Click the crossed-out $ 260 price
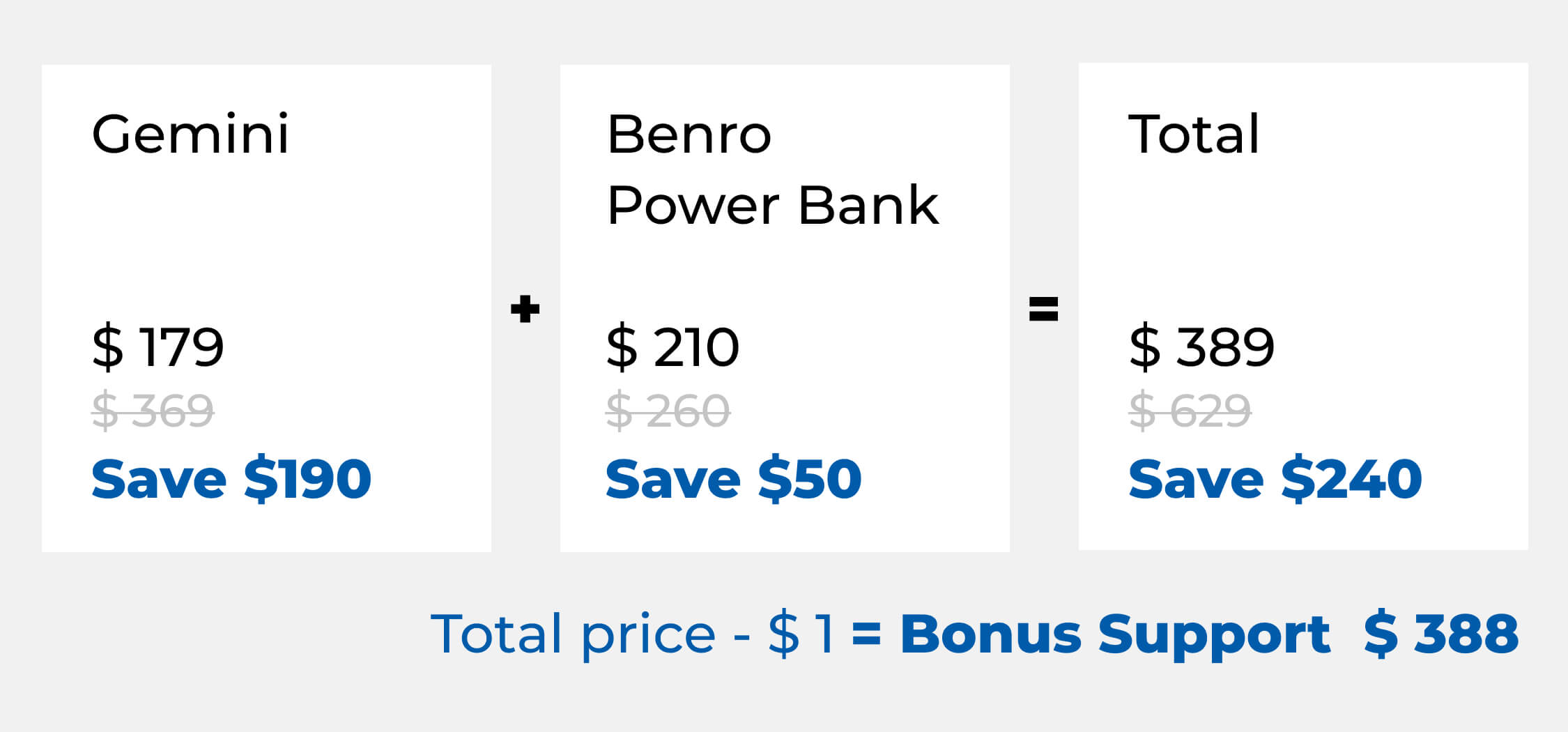Screen dimensions: 1568x732 pyautogui.click(x=668, y=411)
